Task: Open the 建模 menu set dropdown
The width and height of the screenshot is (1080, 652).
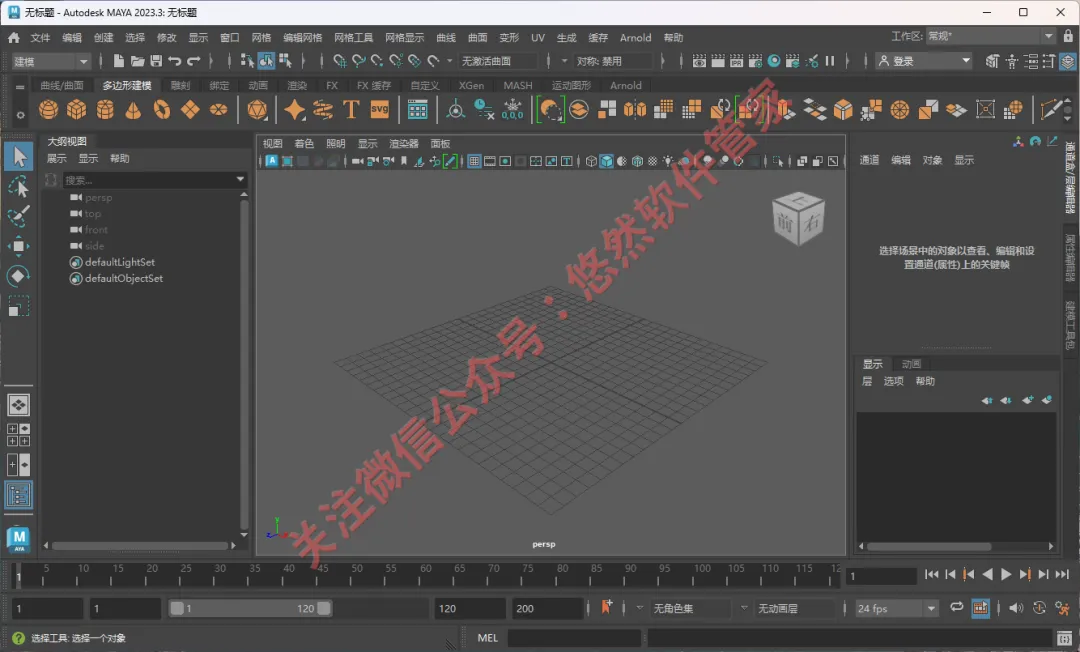Action: click(50, 61)
